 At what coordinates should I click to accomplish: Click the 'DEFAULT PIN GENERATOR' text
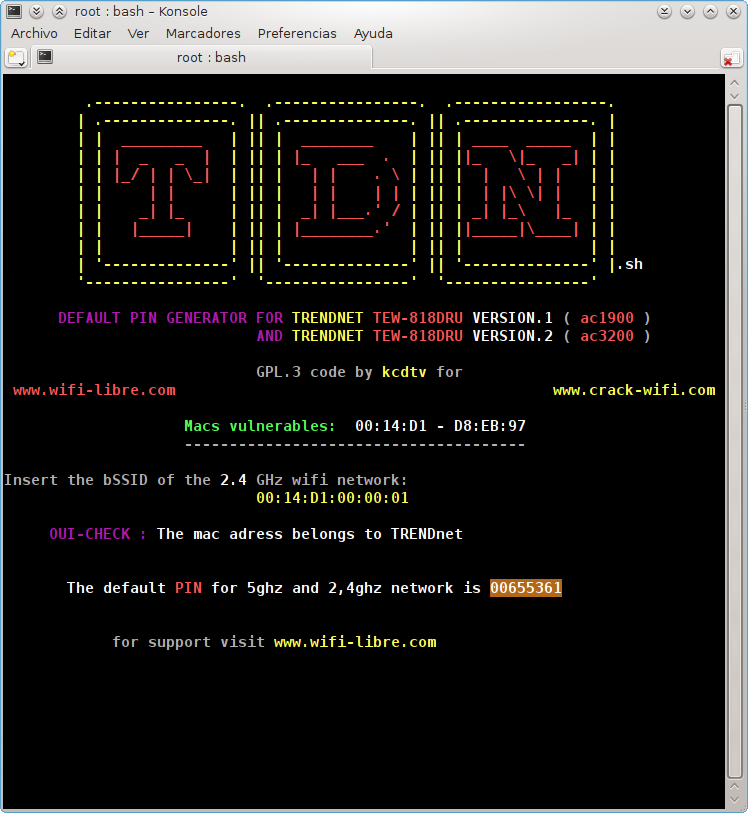click(x=152, y=318)
